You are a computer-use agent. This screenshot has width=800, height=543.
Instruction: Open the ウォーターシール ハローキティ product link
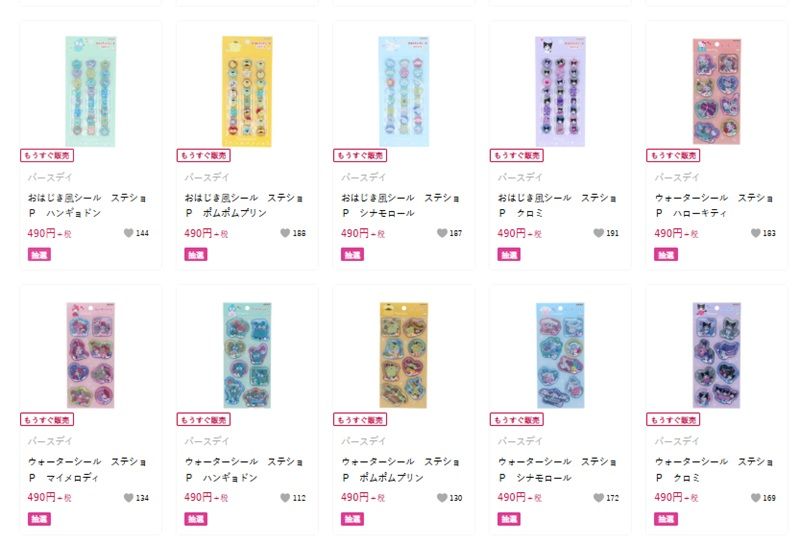point(714,205)
